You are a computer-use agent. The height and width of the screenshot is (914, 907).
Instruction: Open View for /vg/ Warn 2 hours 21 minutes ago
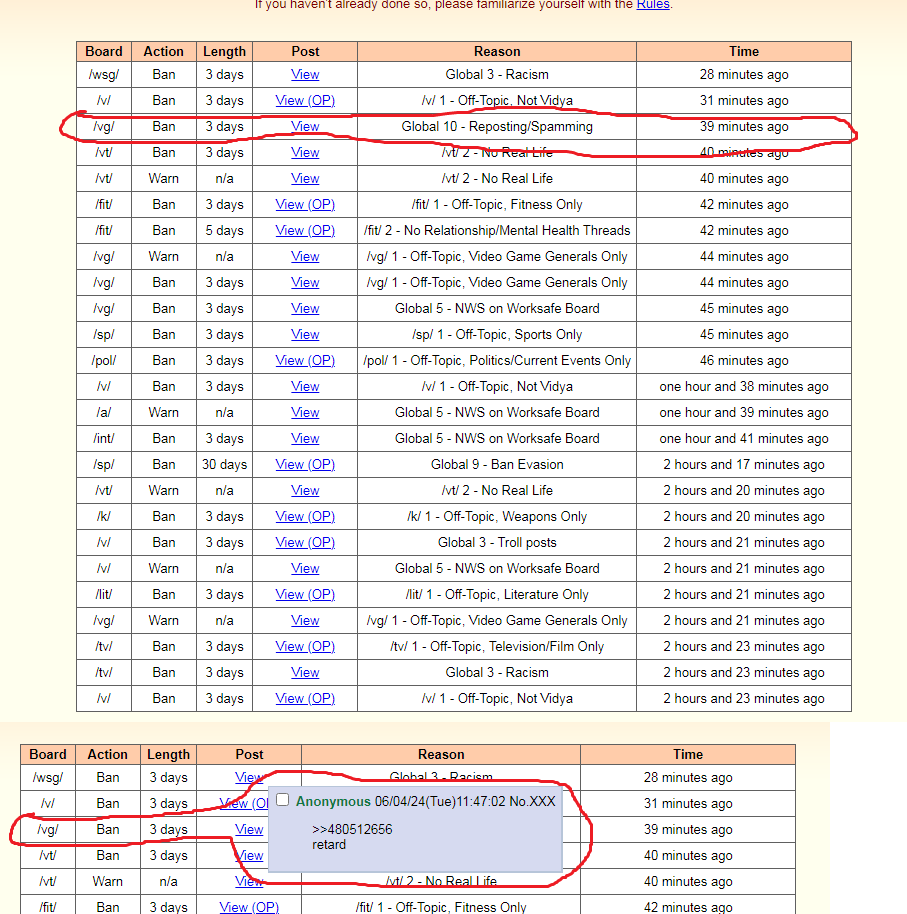pos(305,620)
